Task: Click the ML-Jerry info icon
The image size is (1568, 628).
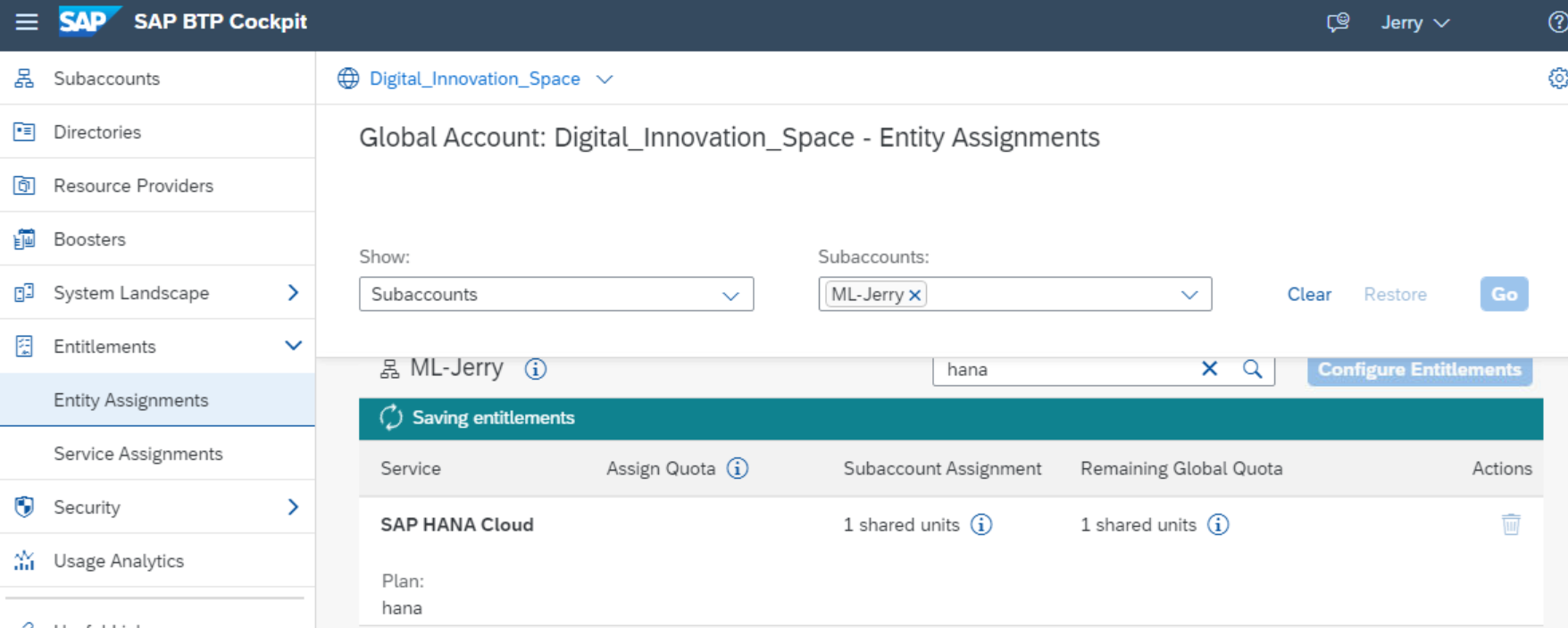Action: pyautogui.click(x=535, y=369)
